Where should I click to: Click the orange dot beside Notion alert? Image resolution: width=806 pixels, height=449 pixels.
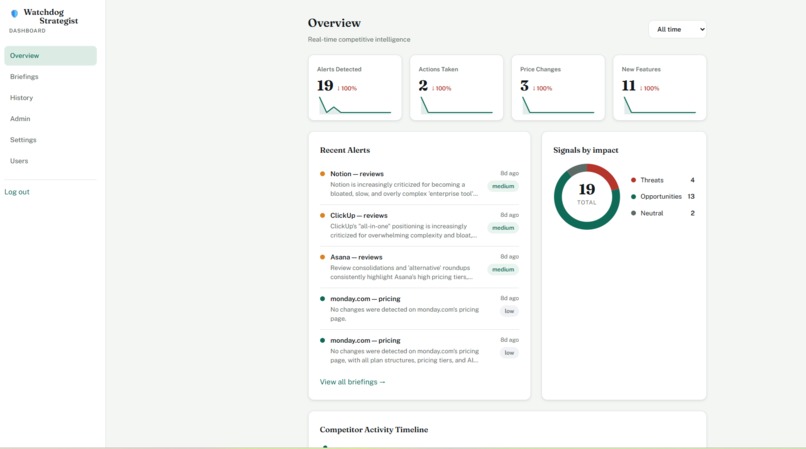pyautogui.click(x=322, y=174)
